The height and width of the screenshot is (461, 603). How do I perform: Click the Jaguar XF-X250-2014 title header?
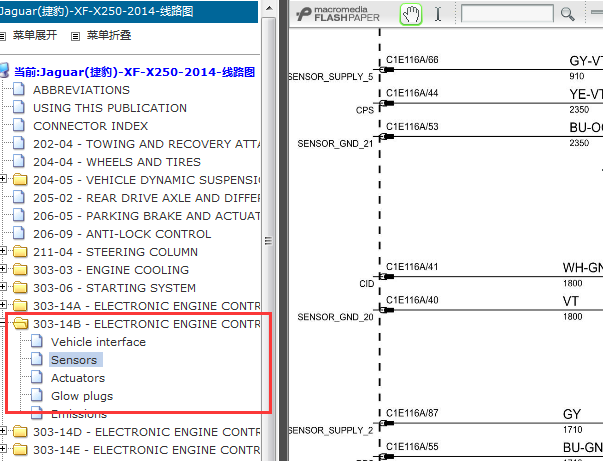(x=129, y=11)
